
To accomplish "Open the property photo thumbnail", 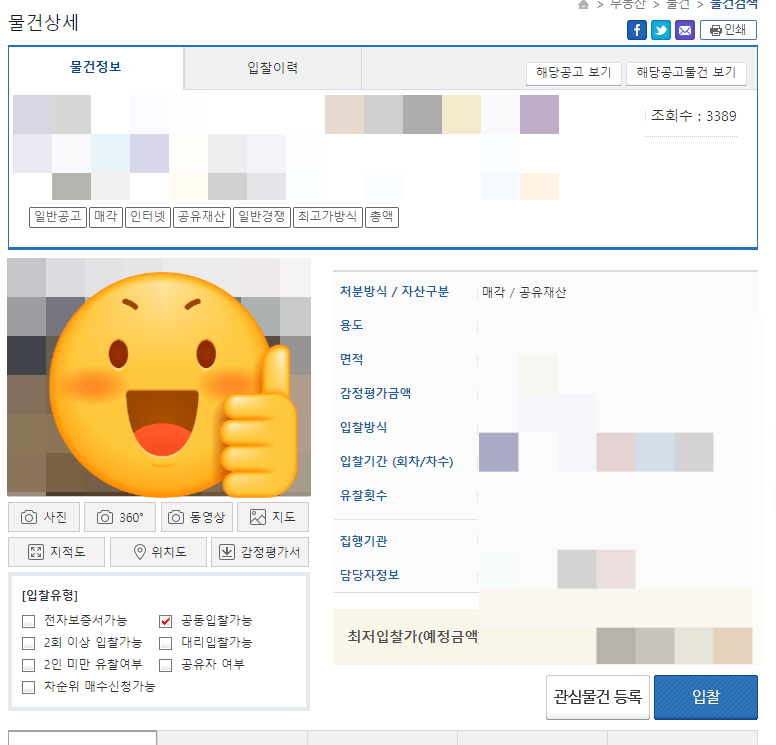I will pos(159,377).
